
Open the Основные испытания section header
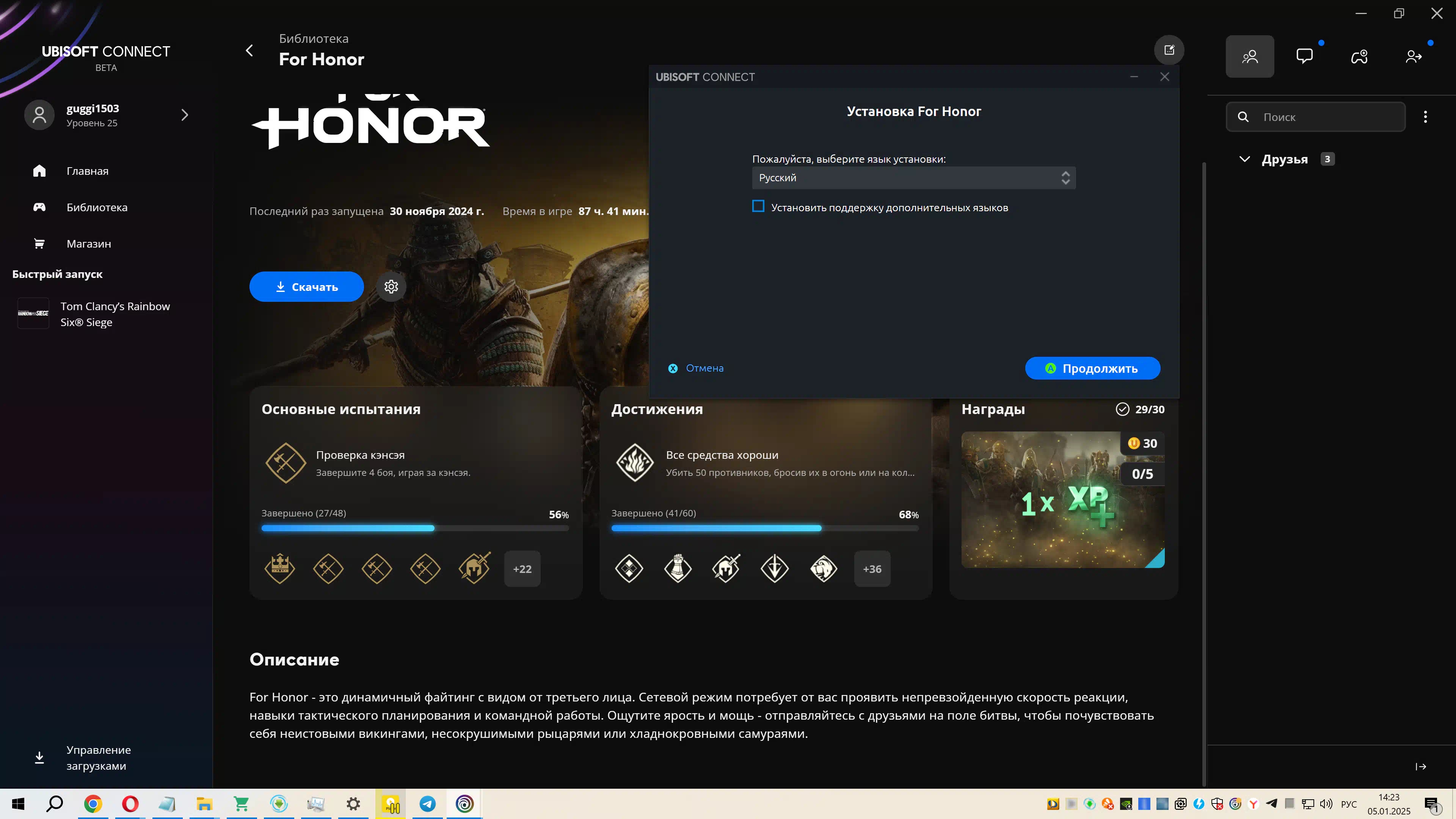coord(341,409)
